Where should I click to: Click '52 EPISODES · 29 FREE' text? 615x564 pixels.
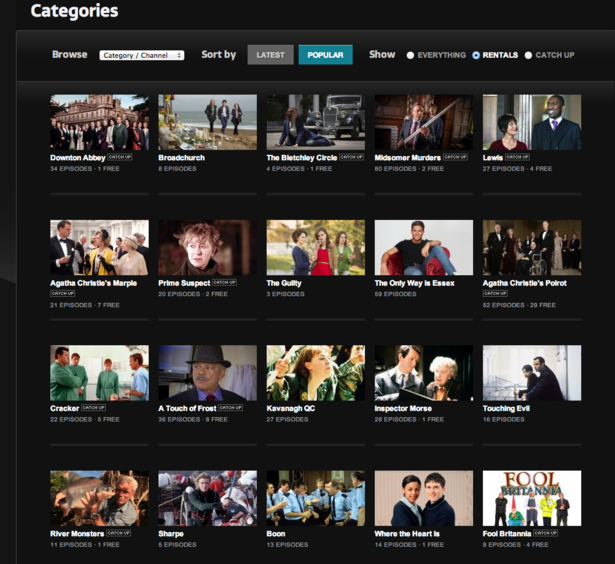(519, 305)
